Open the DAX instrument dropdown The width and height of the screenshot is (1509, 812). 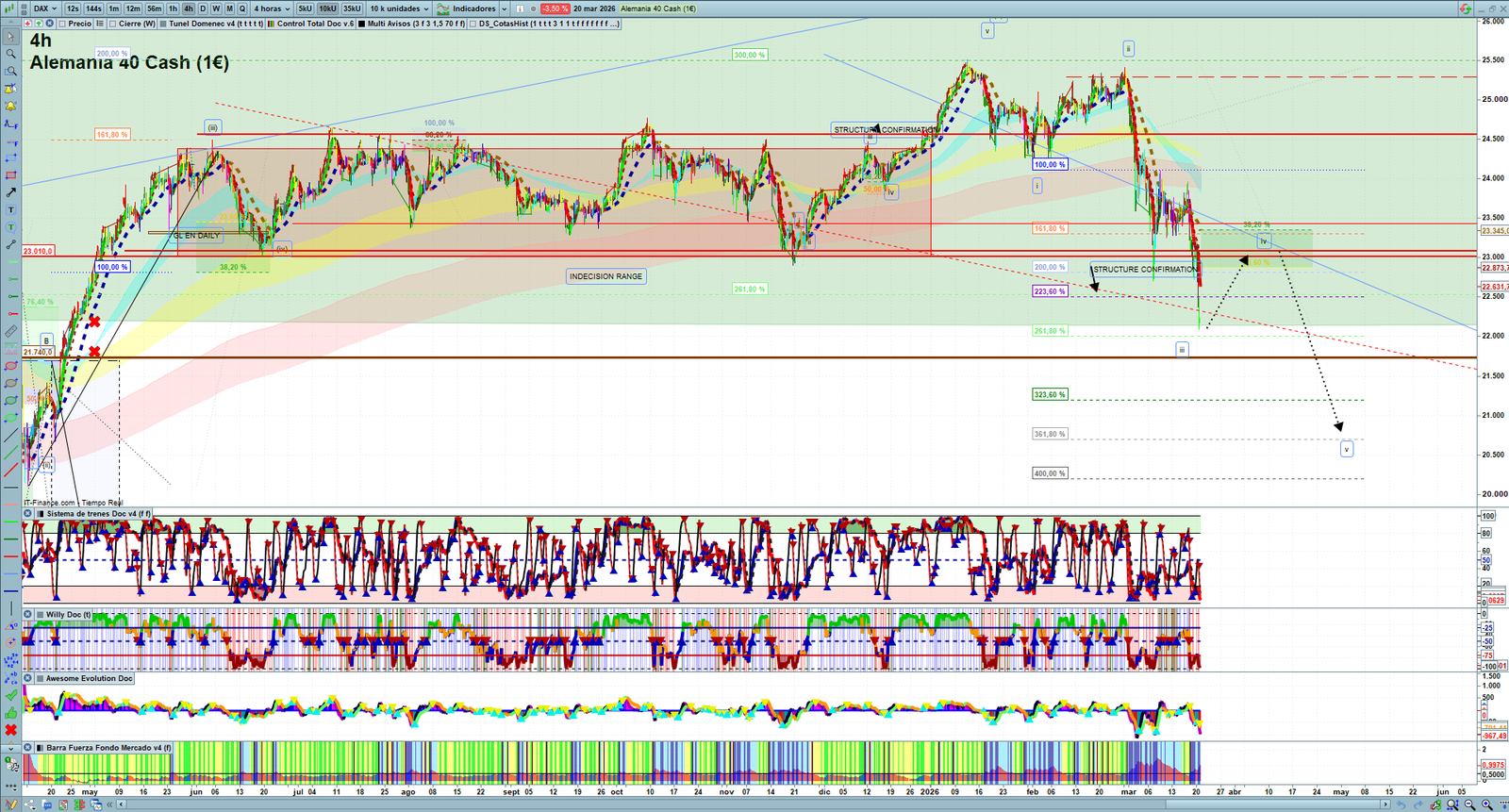(x=44, y=8)
